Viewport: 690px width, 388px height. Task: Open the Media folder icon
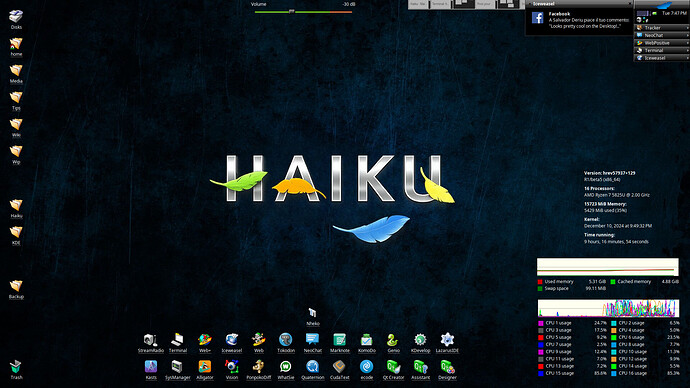pos(16,70)
